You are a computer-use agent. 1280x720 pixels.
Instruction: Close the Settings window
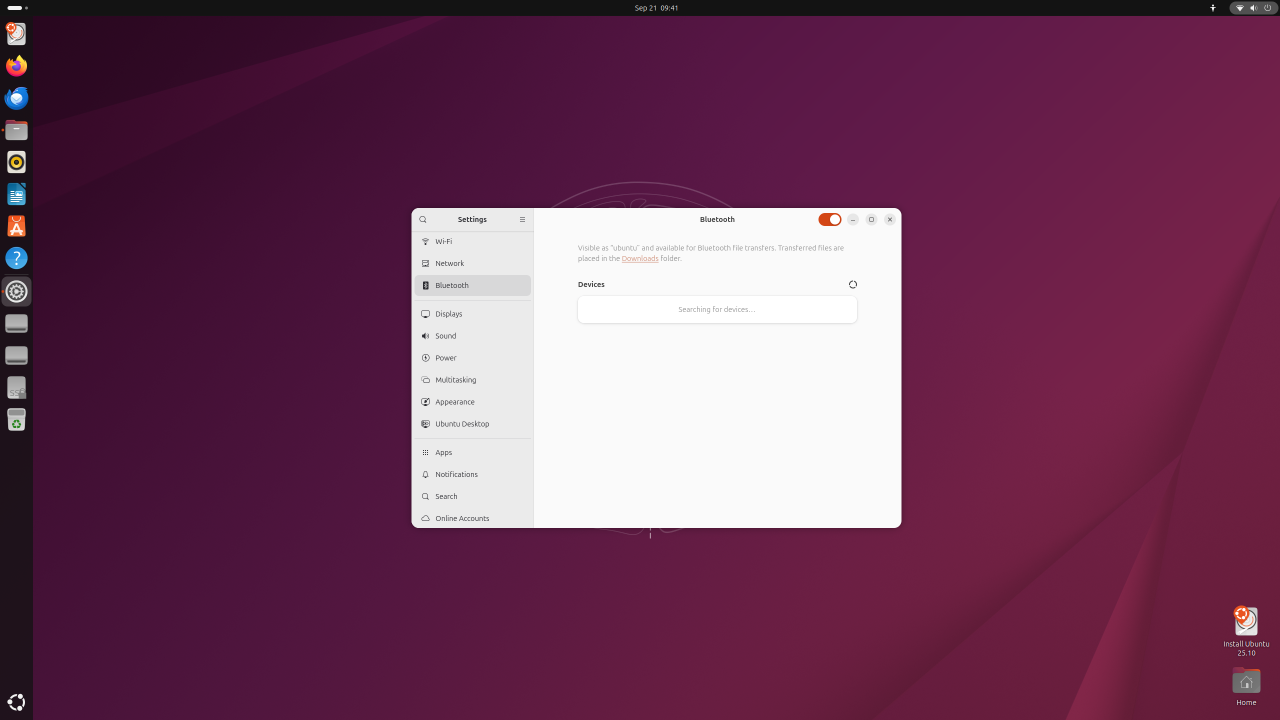point(890,219)
